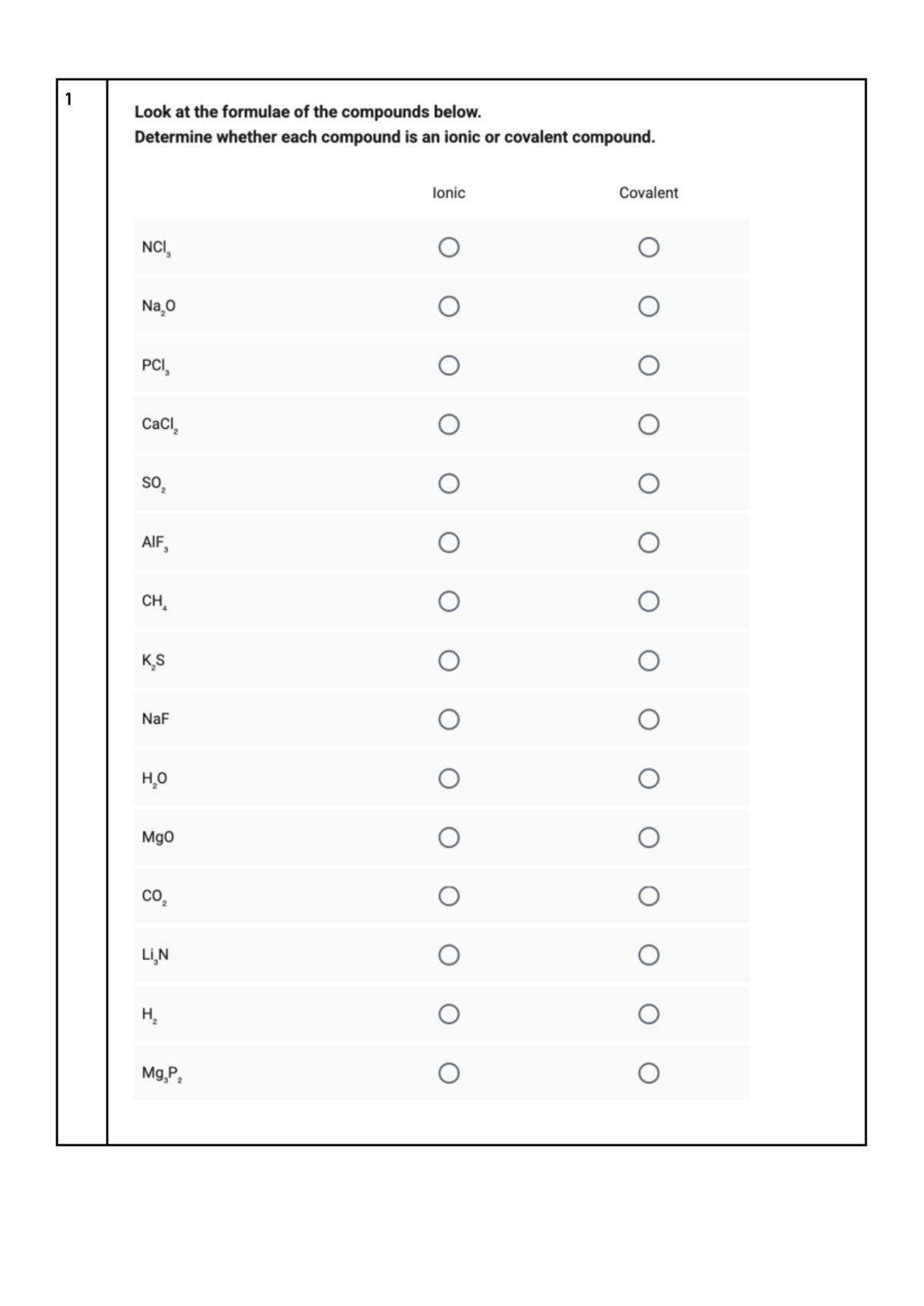Mark Na2O as Ionic
The height and width of the screenshot is (1306, 924).
[449, 306]
